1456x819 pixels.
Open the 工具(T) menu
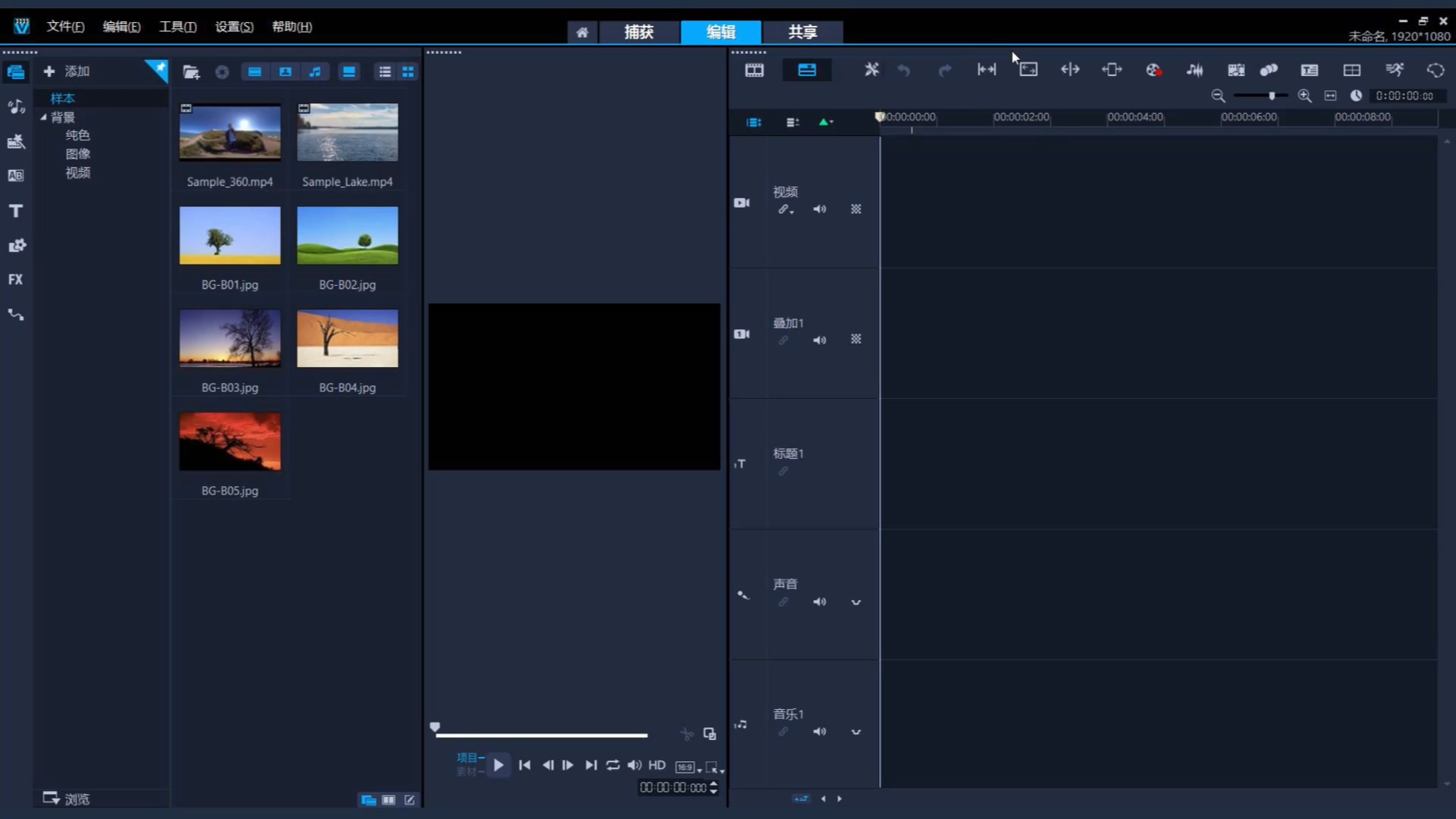pyautogui.click(x=177, y=27)
